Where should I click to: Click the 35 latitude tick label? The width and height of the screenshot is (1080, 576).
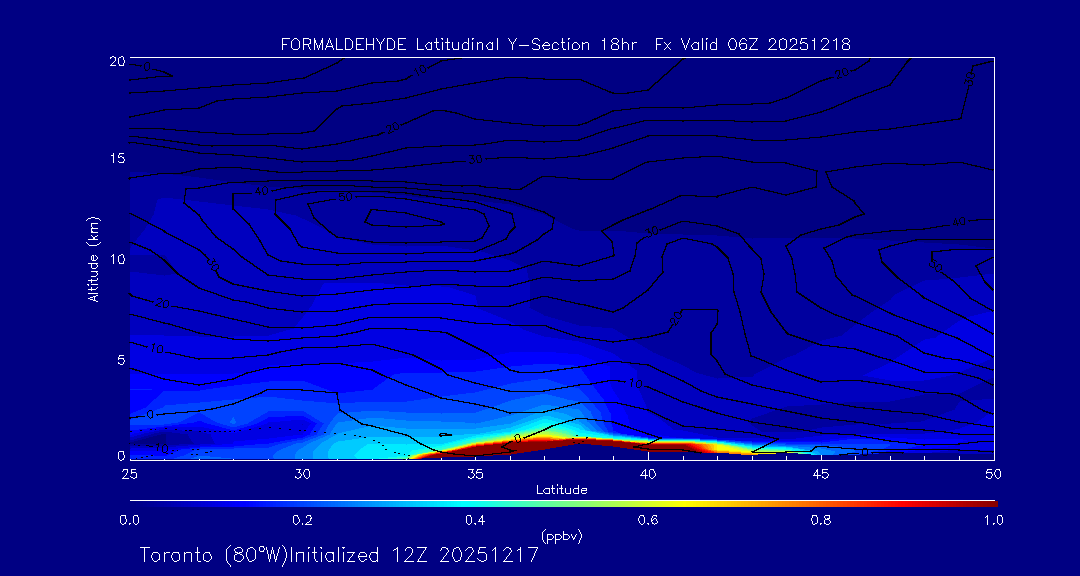click(475, 472)
